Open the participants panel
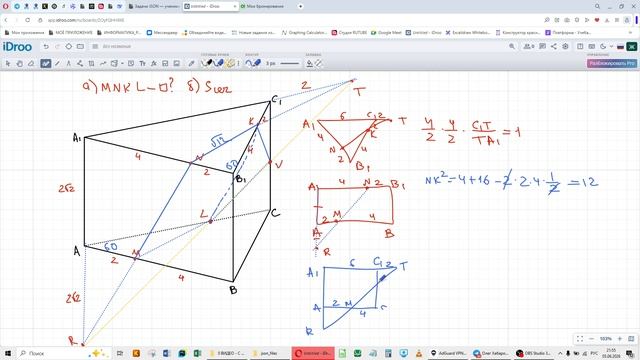Image resolution: width=640 pixels, height=360 pixels. click(x=529, y=47)
